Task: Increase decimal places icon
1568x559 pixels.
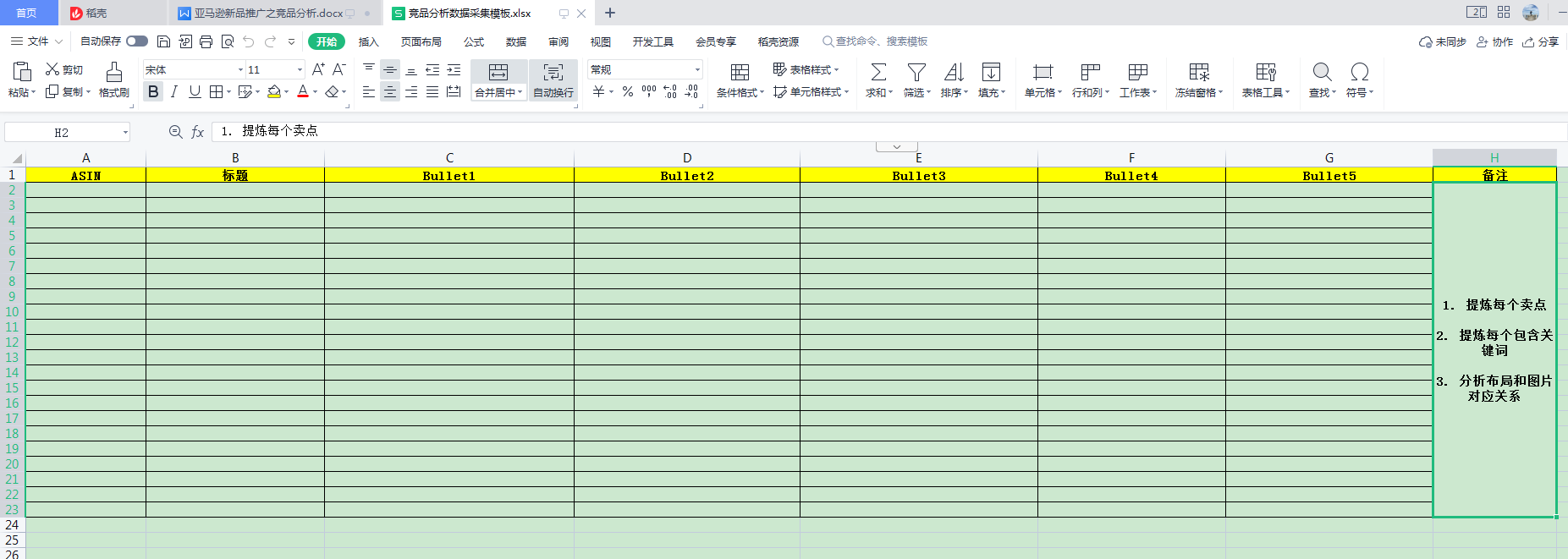Action: [670, 91]
